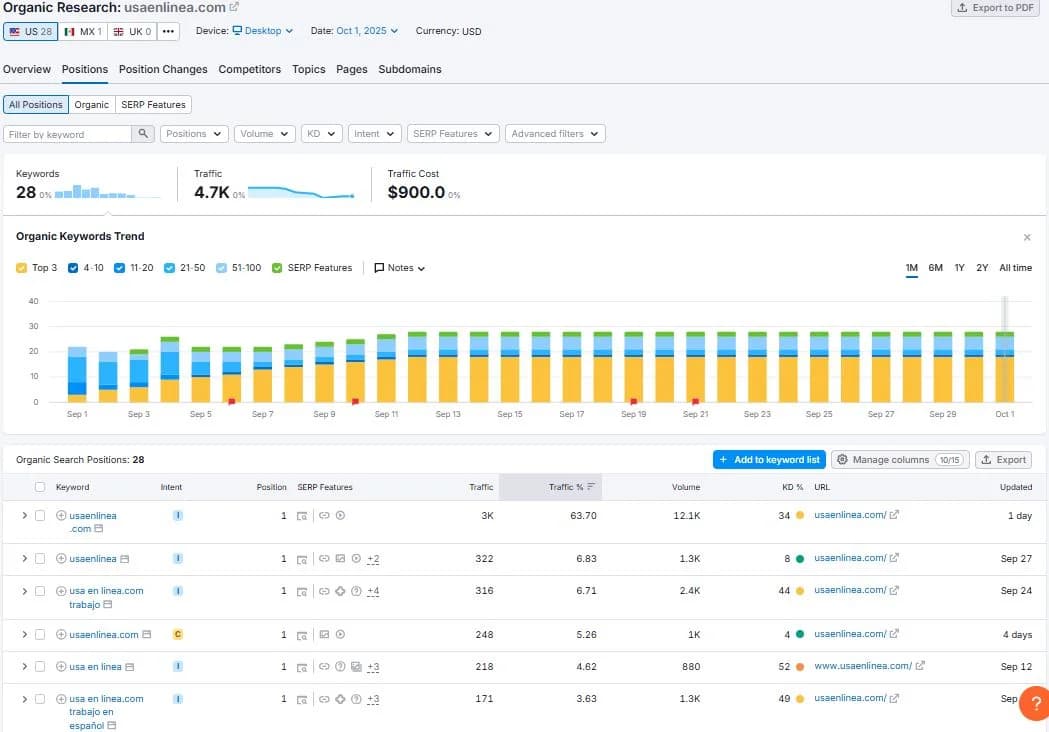Screen dimensions: 1049x732
Task: Click Manage columns button
Action: click(x=900, y=460)
